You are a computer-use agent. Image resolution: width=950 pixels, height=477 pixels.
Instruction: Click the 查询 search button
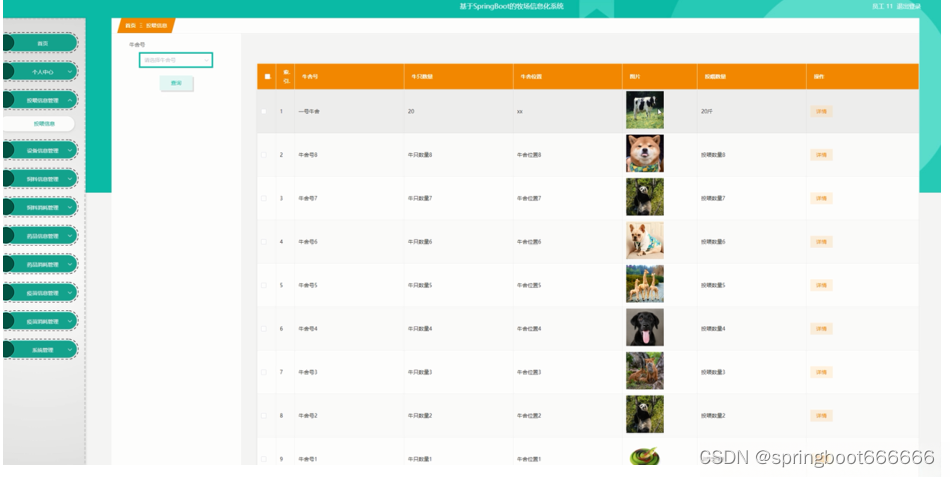pyautogui.click(x=176, y=83)
